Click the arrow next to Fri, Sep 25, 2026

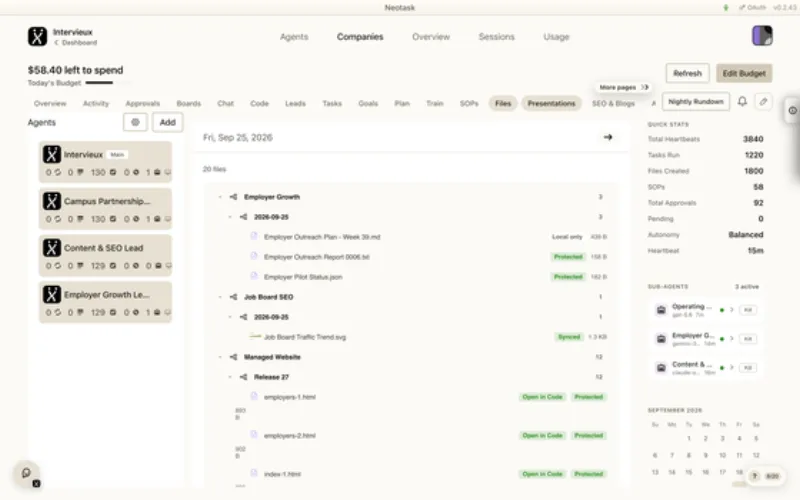click(x=608, y=137)
